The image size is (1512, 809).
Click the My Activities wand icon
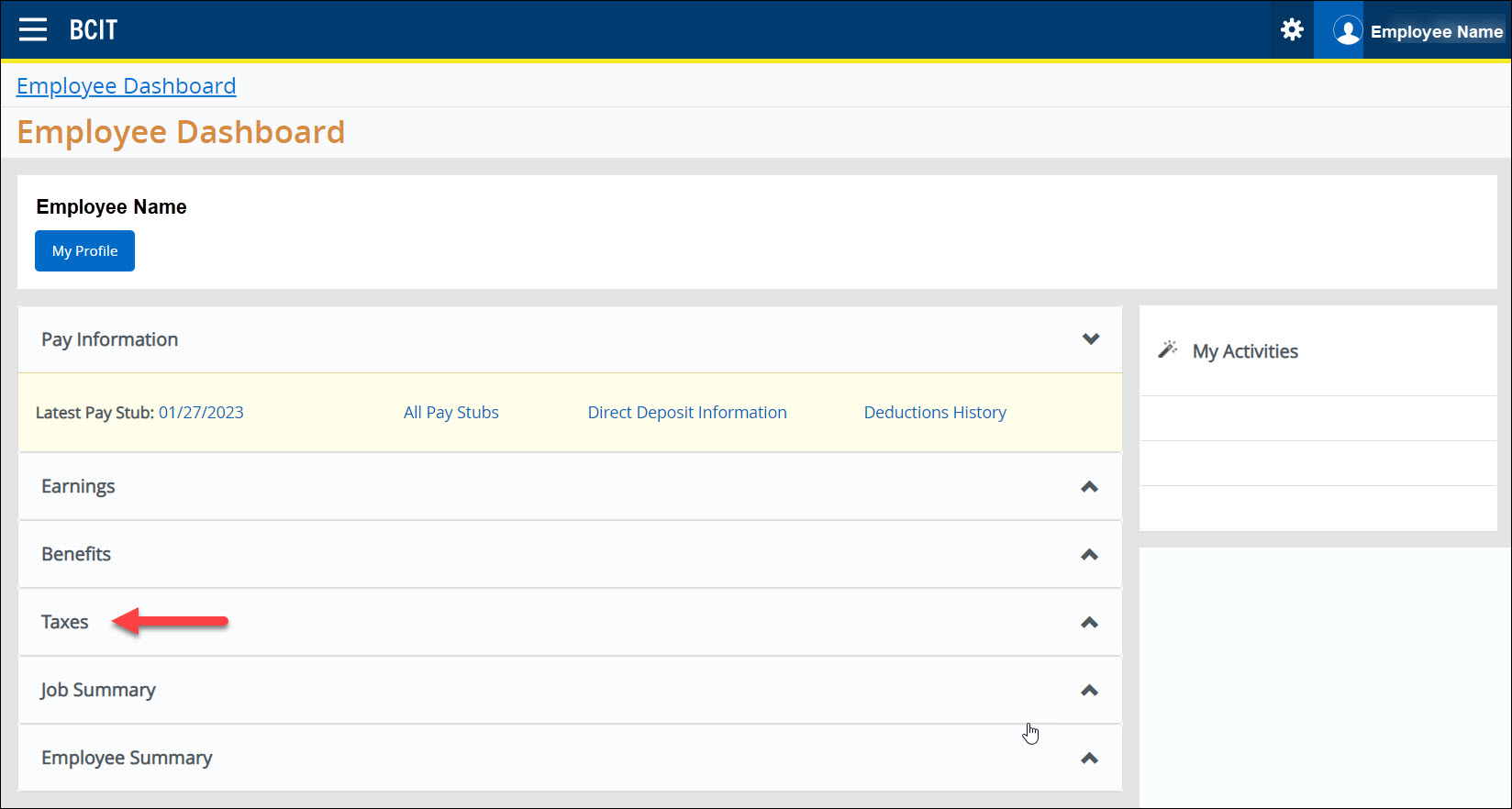pos(1168,349)
